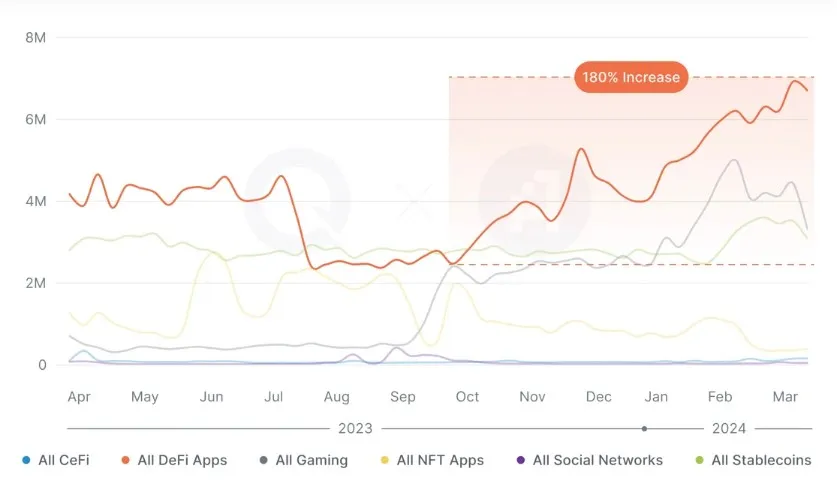Click the blue All CeFi legend dot

point(26,461)
